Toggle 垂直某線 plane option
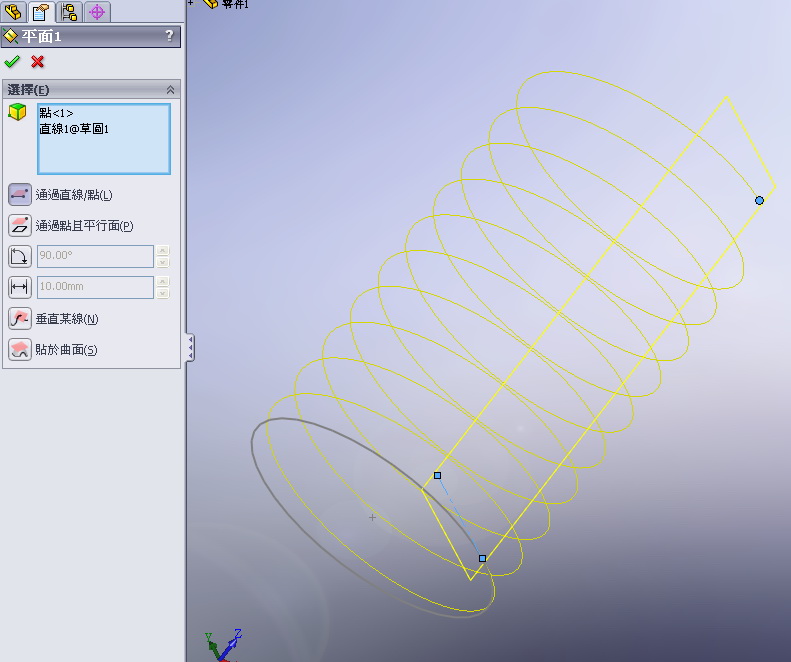The width and height of the screenshot is (791, 662). click(x=20, y=319)
